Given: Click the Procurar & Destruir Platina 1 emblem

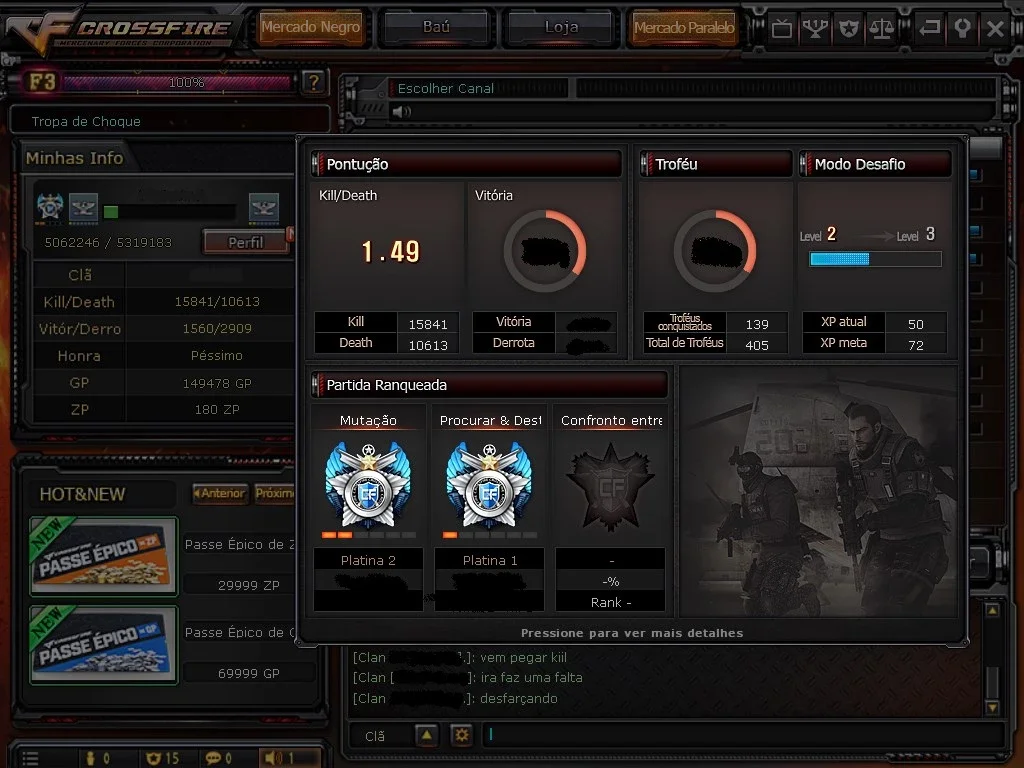Looking at the screenshot, I should coord(489,485).
